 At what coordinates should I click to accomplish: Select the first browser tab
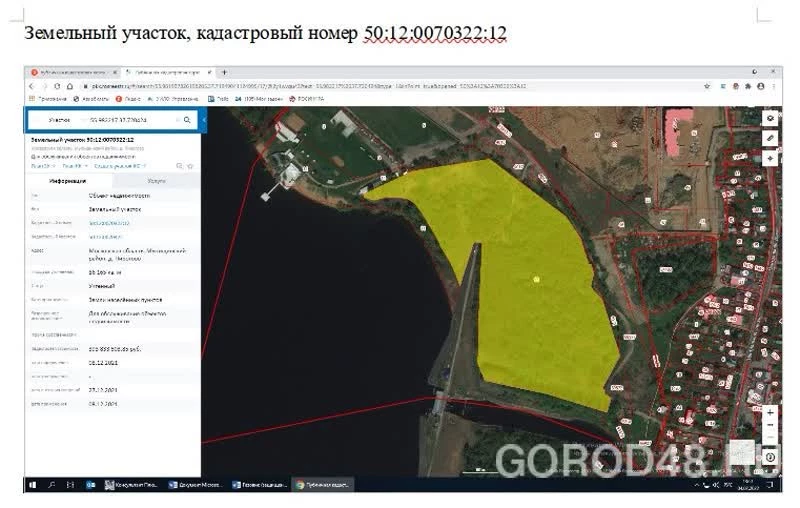click(72, 72)
